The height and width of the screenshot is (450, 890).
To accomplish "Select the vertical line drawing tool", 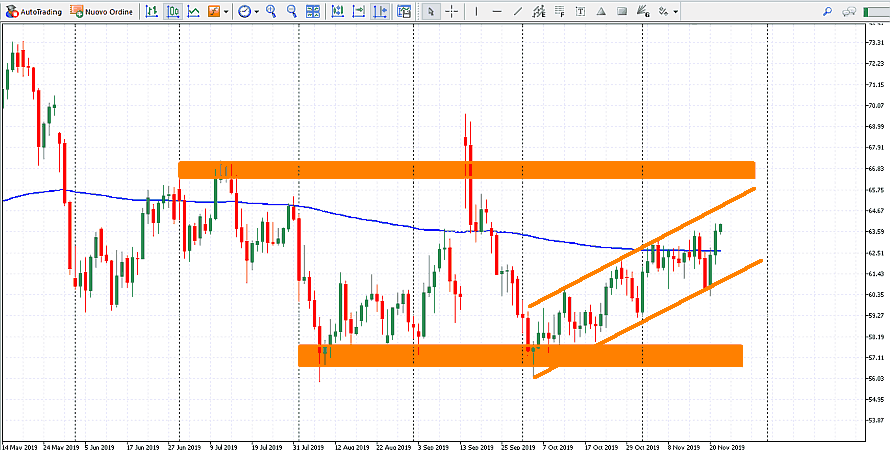I will tap(476, 11).
